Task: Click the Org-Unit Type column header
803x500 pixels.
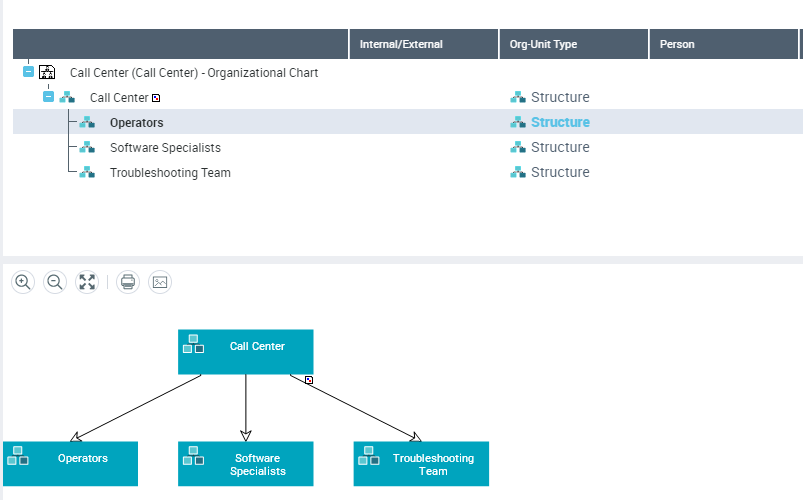Action: click(543, 44)
